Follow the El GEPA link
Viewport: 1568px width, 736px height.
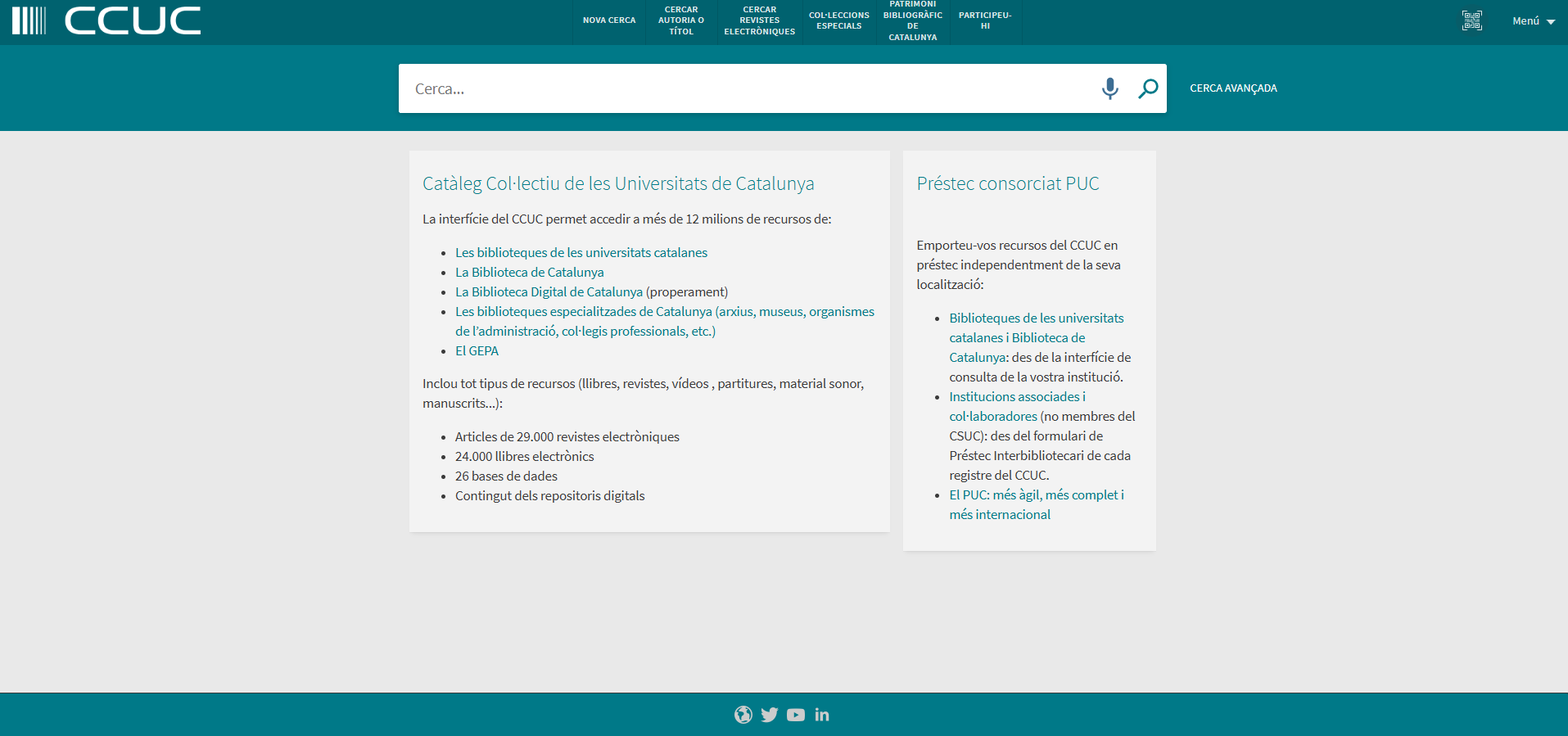[x=477, y=351]
